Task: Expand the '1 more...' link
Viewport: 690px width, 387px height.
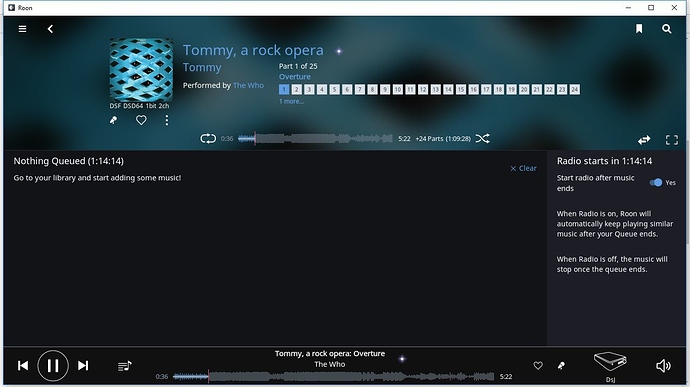Action: click(x=291, y=101)
